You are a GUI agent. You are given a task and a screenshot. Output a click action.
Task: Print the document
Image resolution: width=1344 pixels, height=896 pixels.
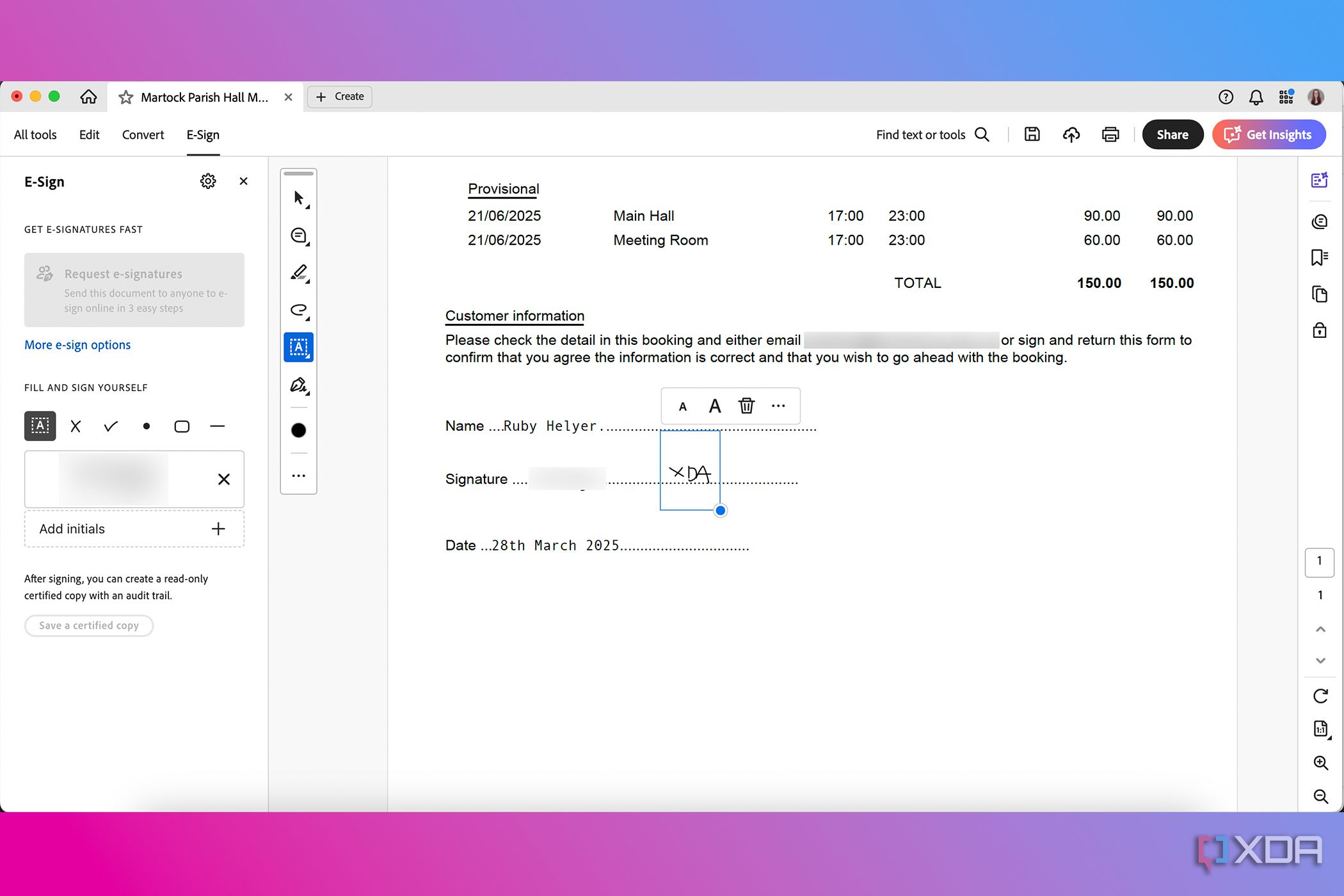(x=1110, y=134)
